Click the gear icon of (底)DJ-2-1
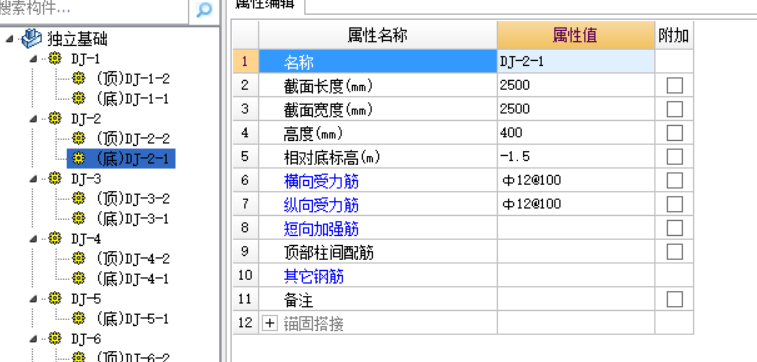Image resolution: width=757 pixels, height=362 pixels. pyautogui.click(x=79, y=158)
